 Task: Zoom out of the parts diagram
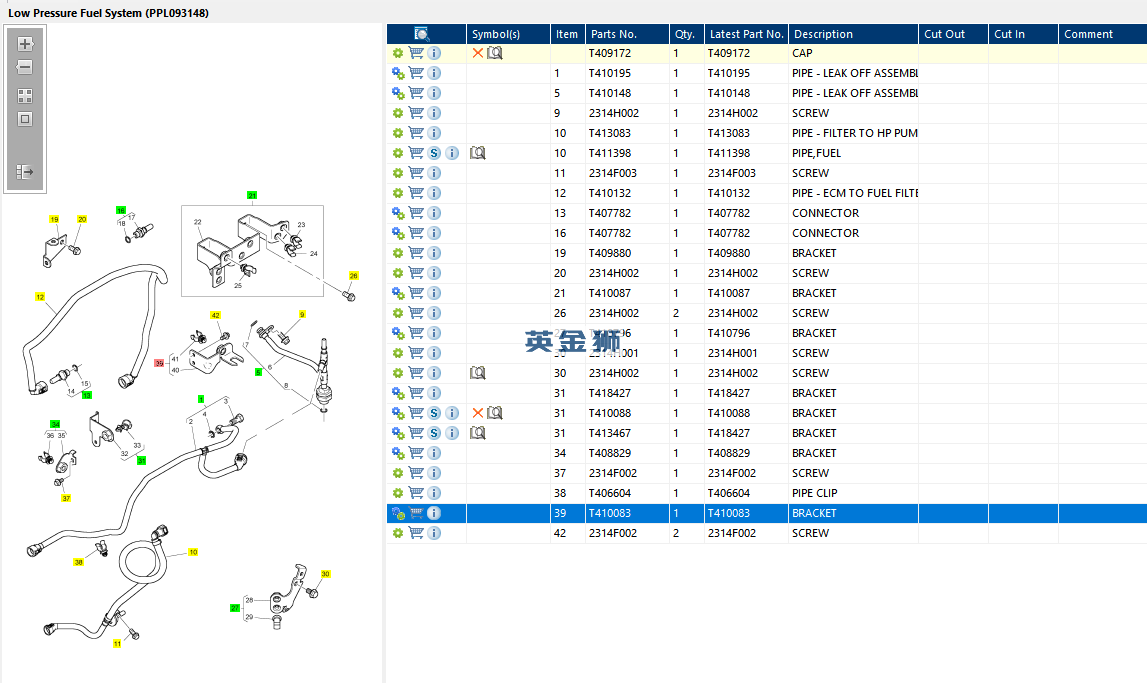25,68
